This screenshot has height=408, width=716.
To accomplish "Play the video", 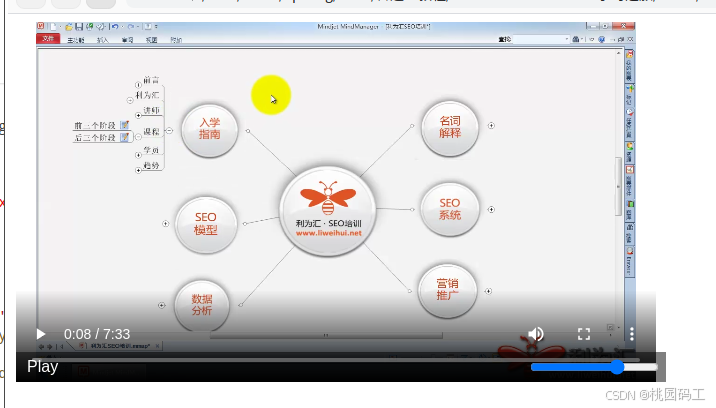I will click(x=41, y=334).
